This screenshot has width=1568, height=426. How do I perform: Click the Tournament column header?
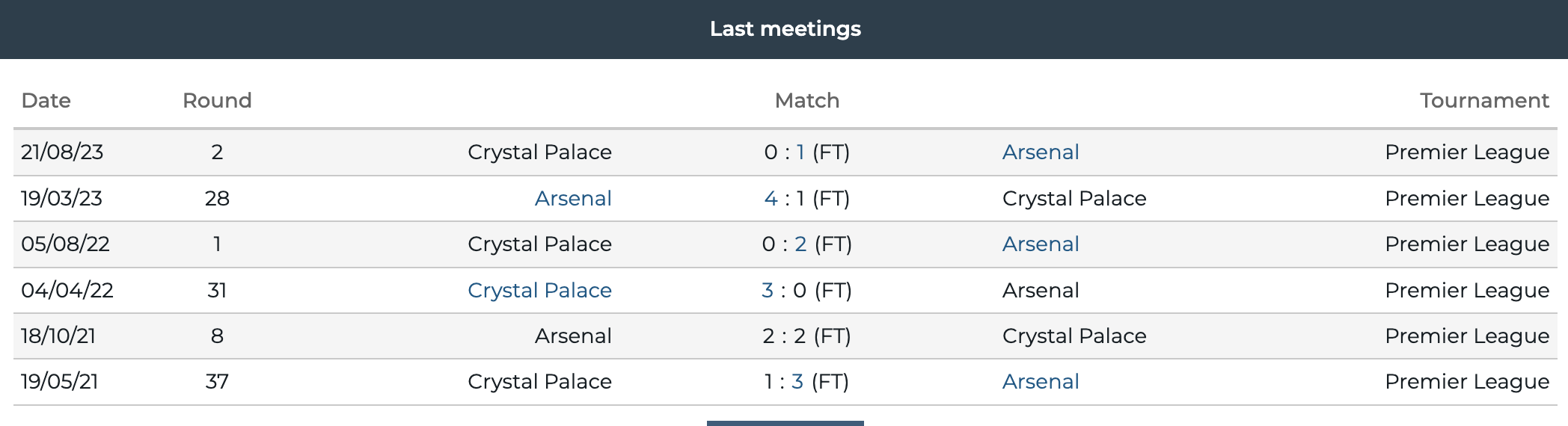pos(1484,100)
